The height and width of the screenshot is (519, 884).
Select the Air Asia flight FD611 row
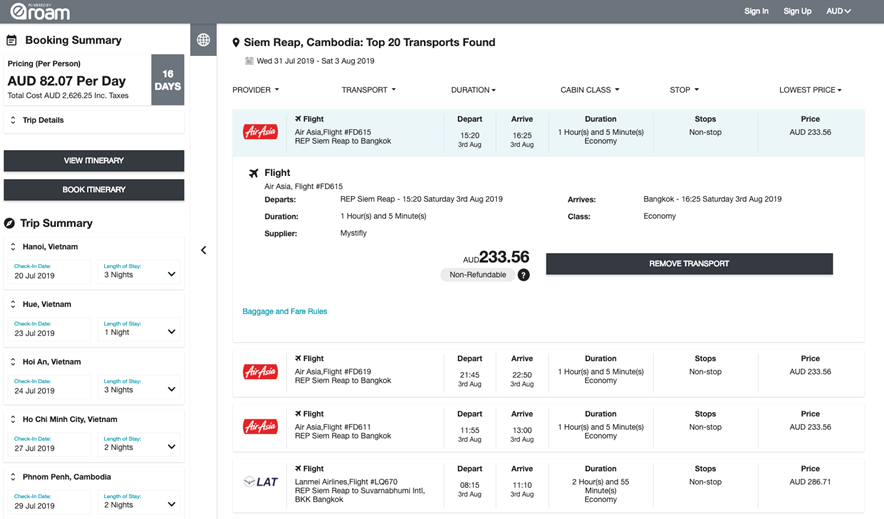[x=548, y=428]
